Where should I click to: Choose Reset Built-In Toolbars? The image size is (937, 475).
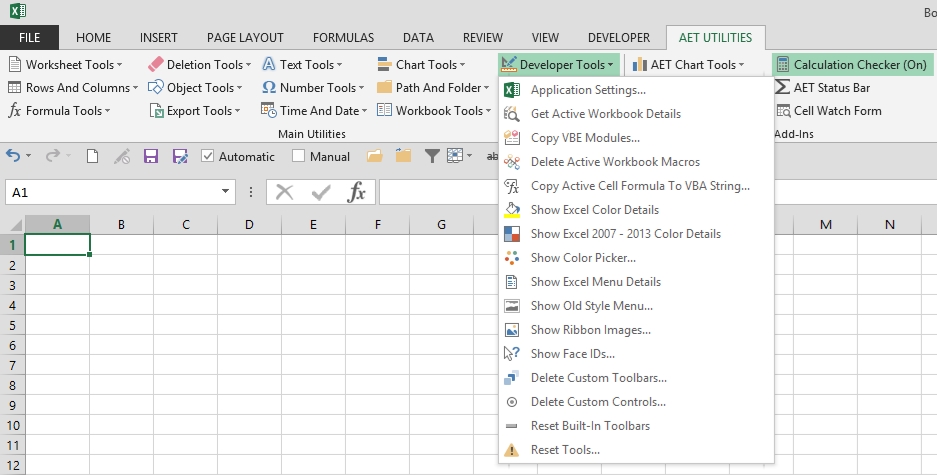coord(636,426)
